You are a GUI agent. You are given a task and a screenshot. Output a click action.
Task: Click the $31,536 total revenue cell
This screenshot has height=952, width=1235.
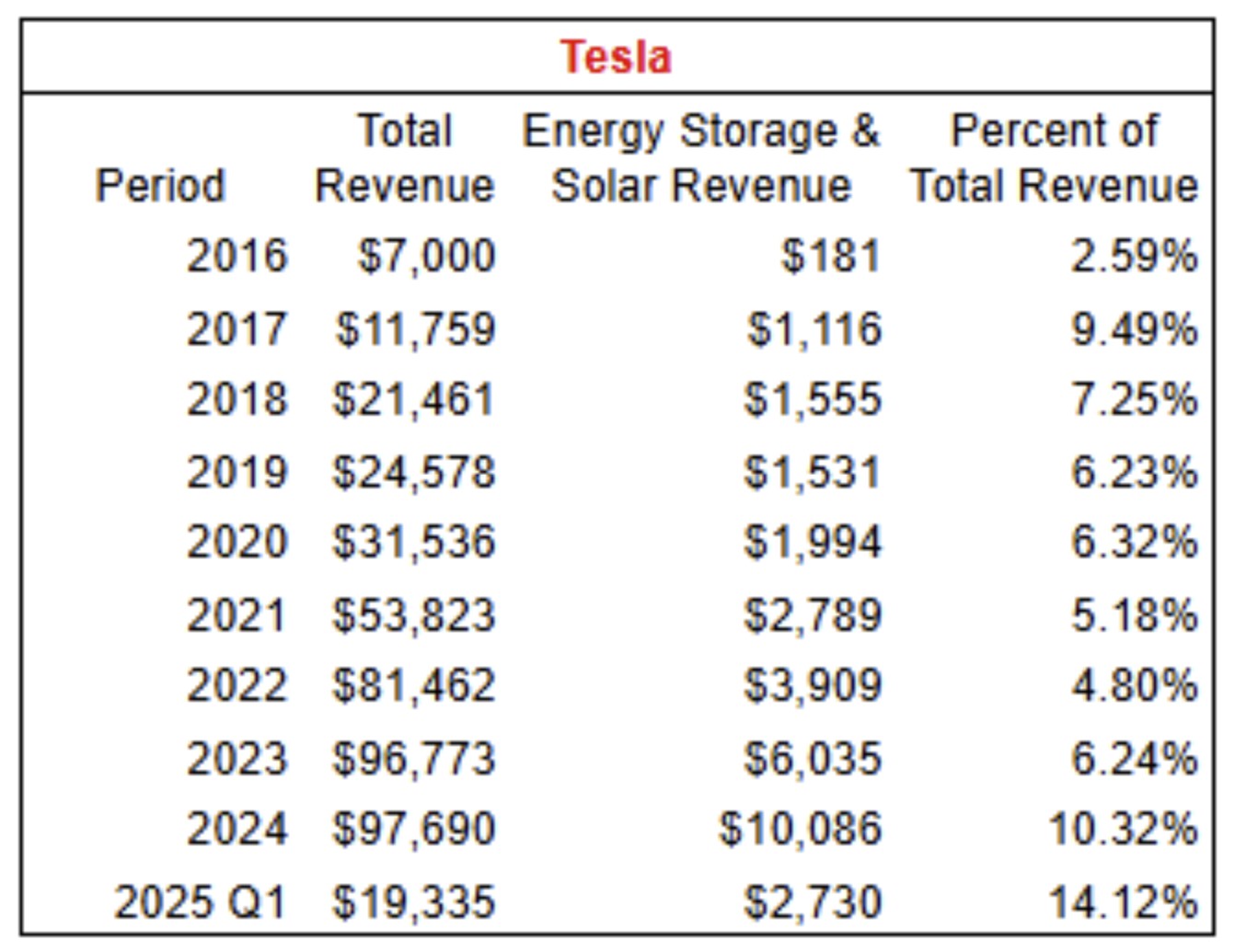(x=414, y=541)
